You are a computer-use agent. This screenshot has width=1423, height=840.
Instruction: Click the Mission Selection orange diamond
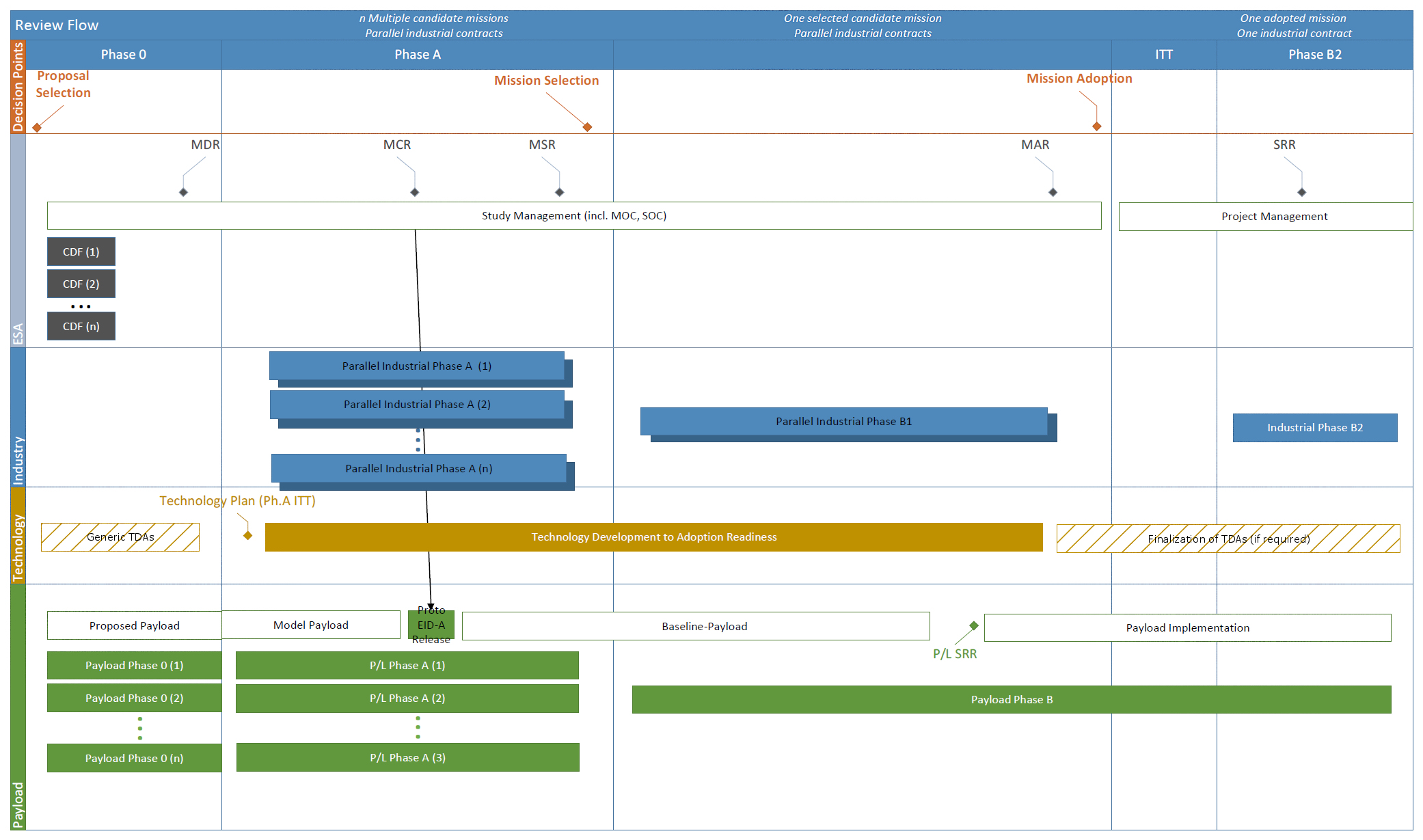click(587, 127)
